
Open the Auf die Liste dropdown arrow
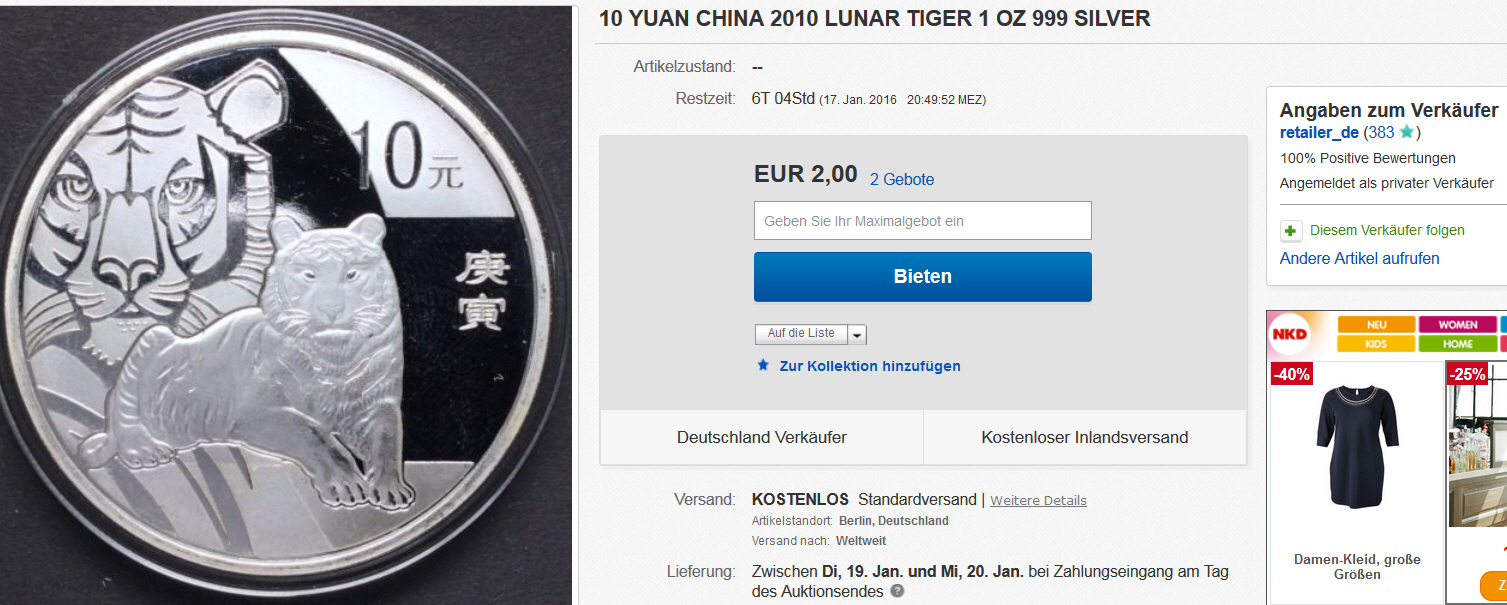[858, 334]
